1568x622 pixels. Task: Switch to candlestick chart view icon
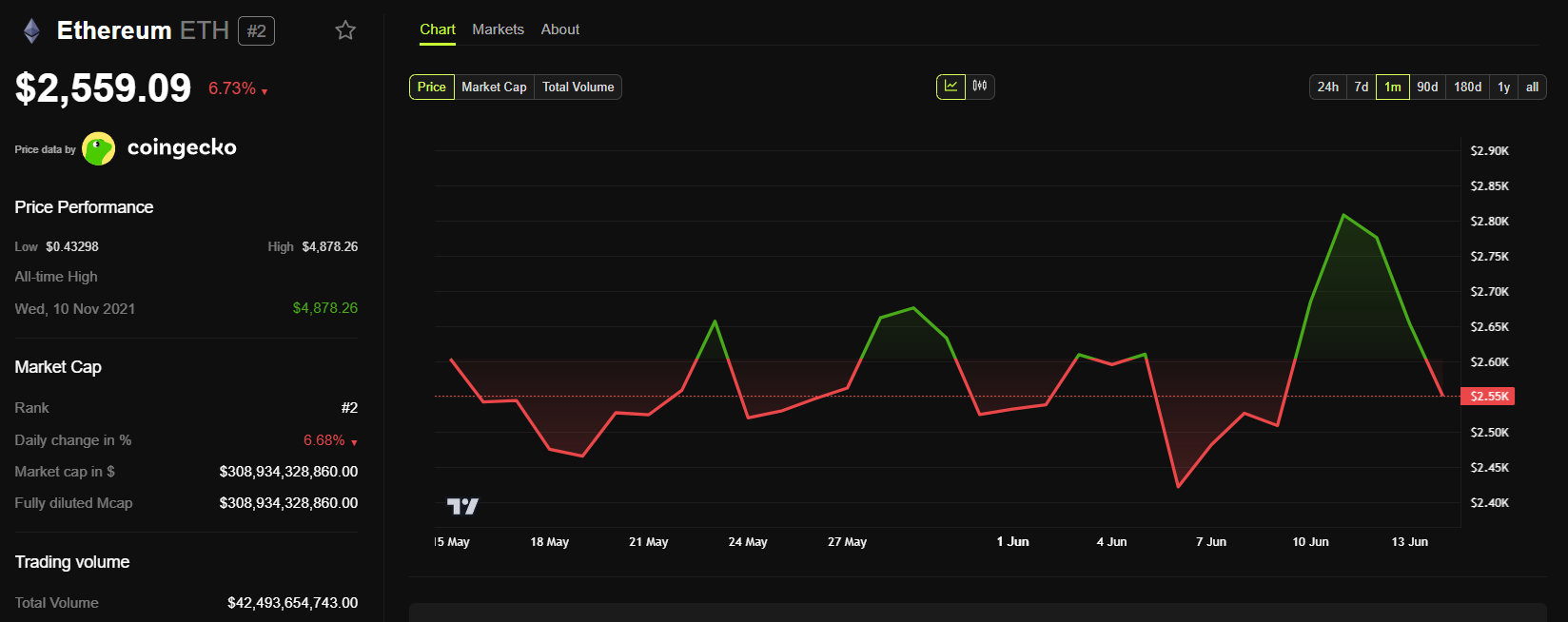click(x=980, y=87)
